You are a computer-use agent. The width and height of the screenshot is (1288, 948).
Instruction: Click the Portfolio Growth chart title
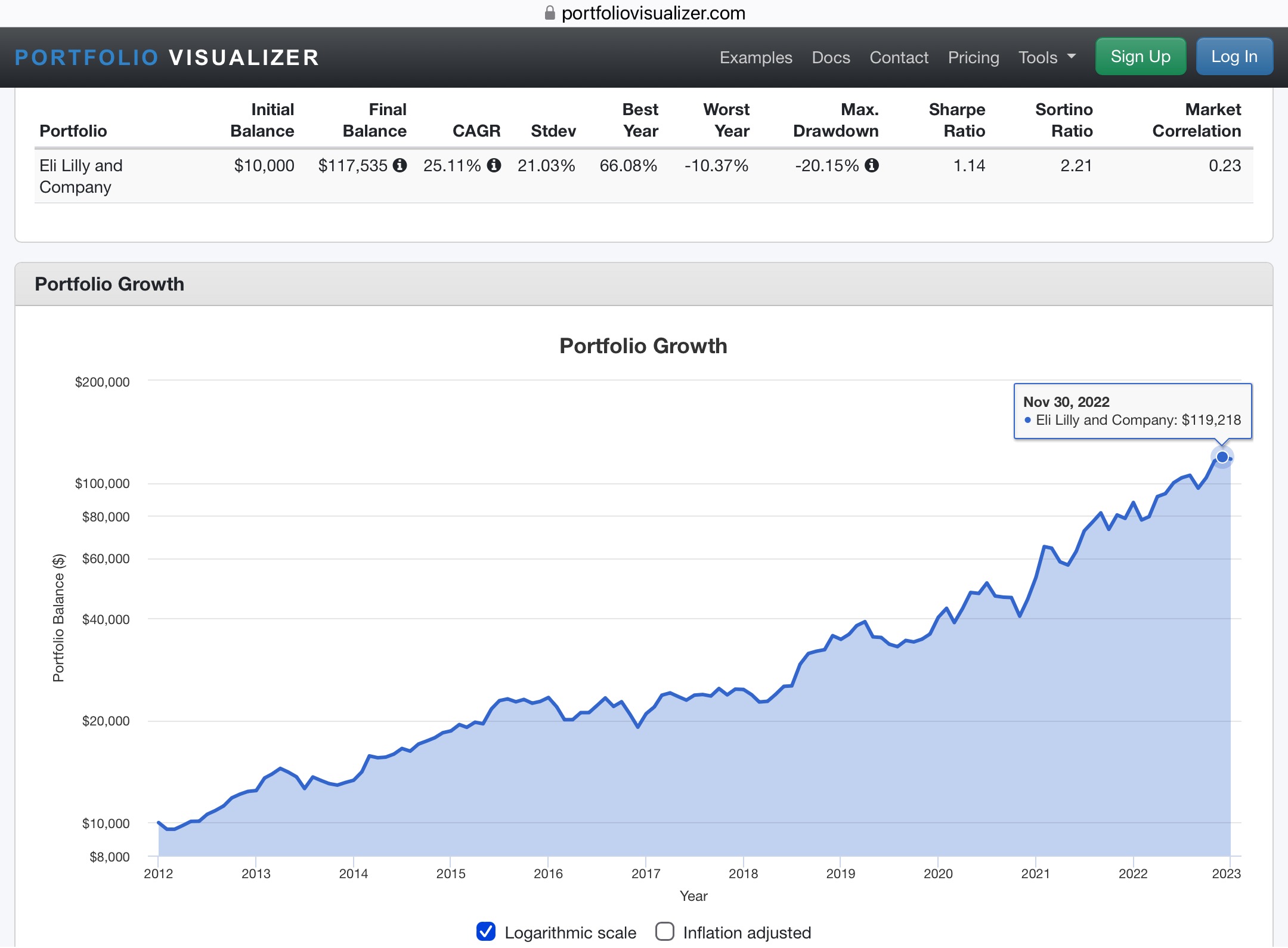[x=643, y=346]
